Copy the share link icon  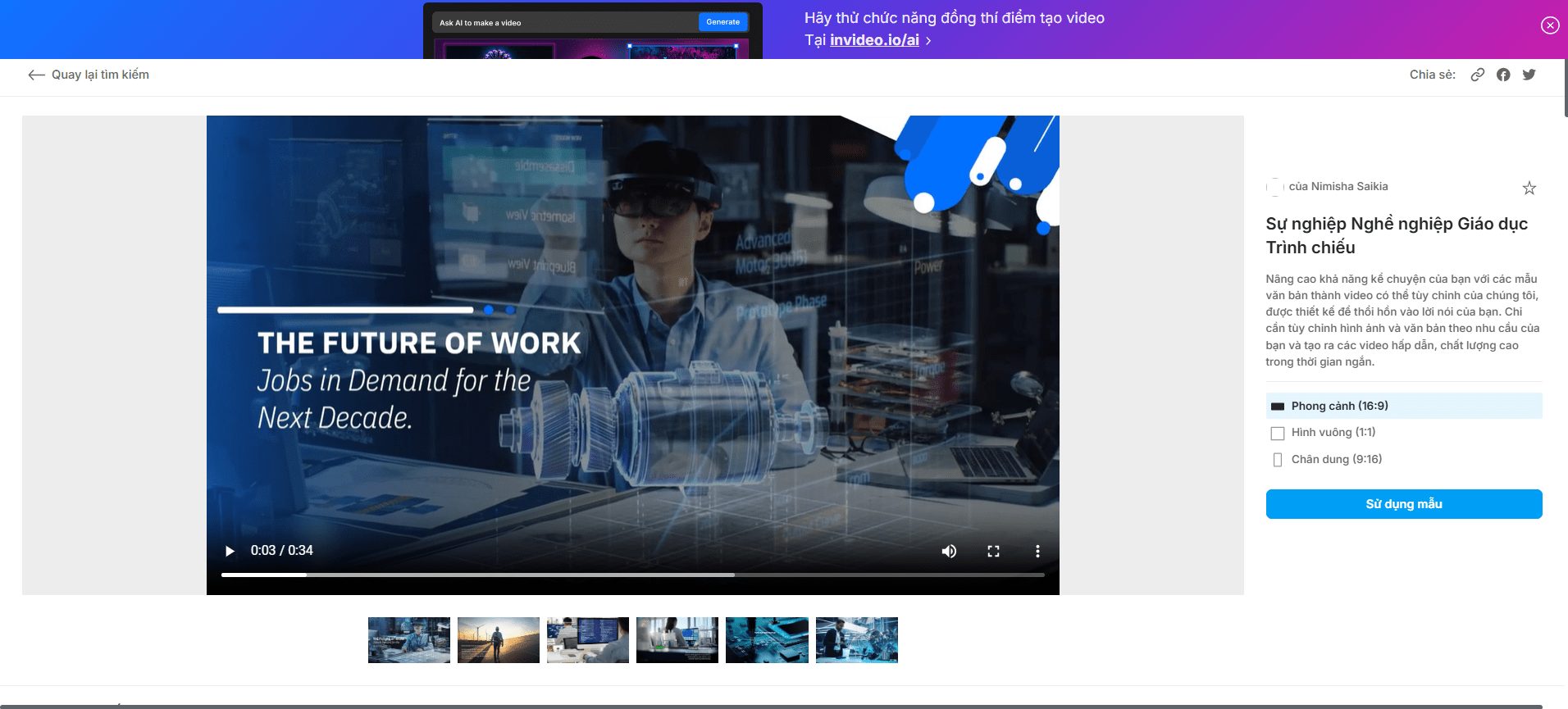click(x=1477, y=75)
